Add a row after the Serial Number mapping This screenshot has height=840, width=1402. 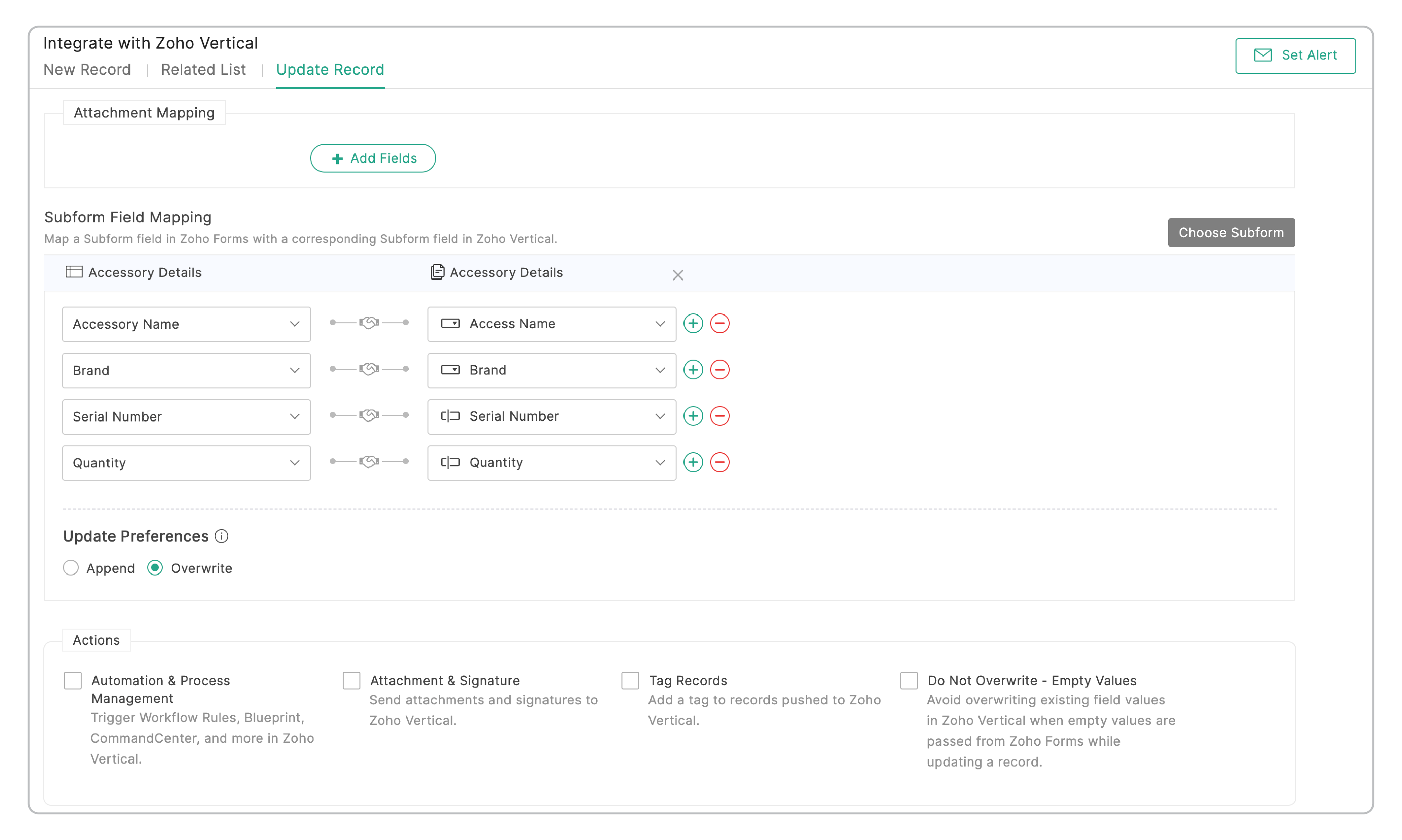pos(693,416)
